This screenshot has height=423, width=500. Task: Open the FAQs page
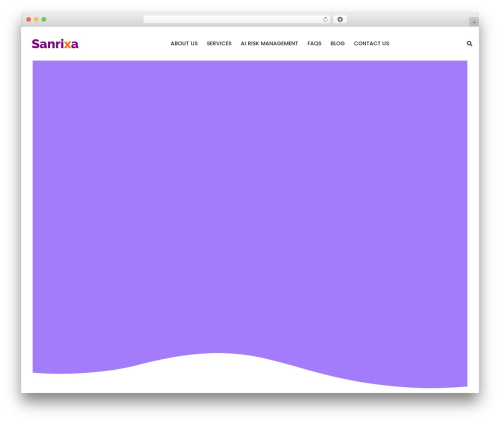pos(314,43)
